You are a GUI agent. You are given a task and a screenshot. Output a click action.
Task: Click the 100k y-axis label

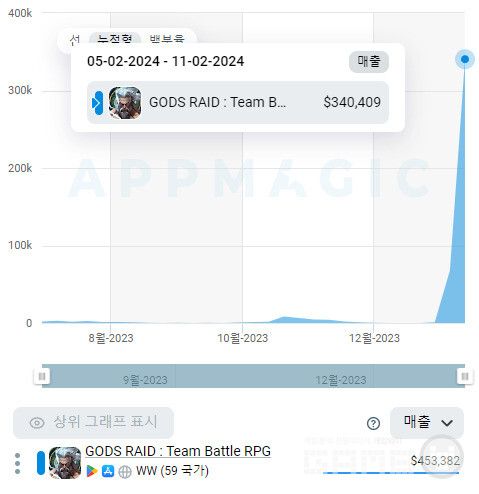(20, 245)
